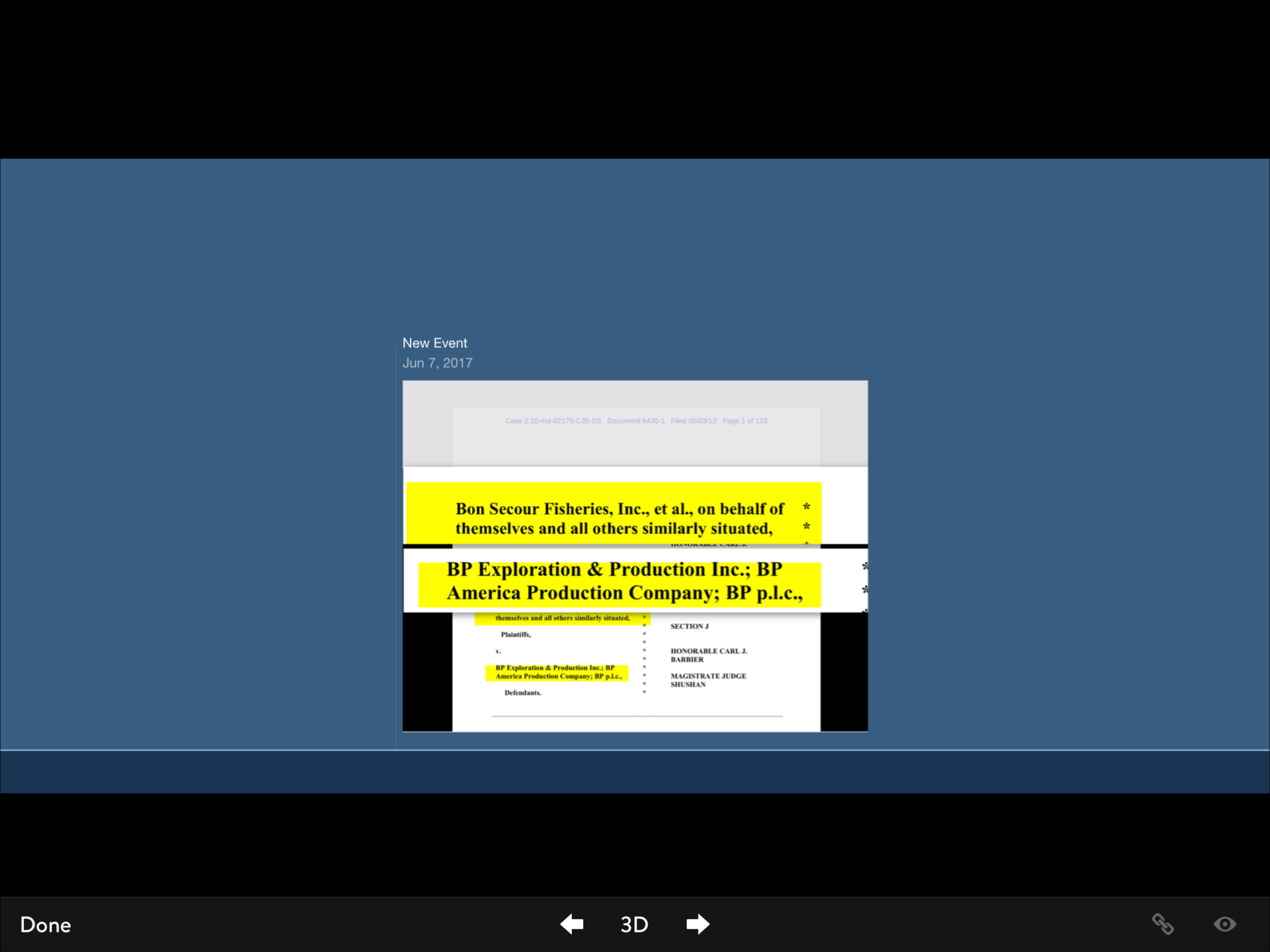Image resolution: width=1270 pixels, height=952 pixels.
Task: Click MAGISTRATE JUDGE SHUSHAN text
Action: pyautogui.click(x=709, y=680)
